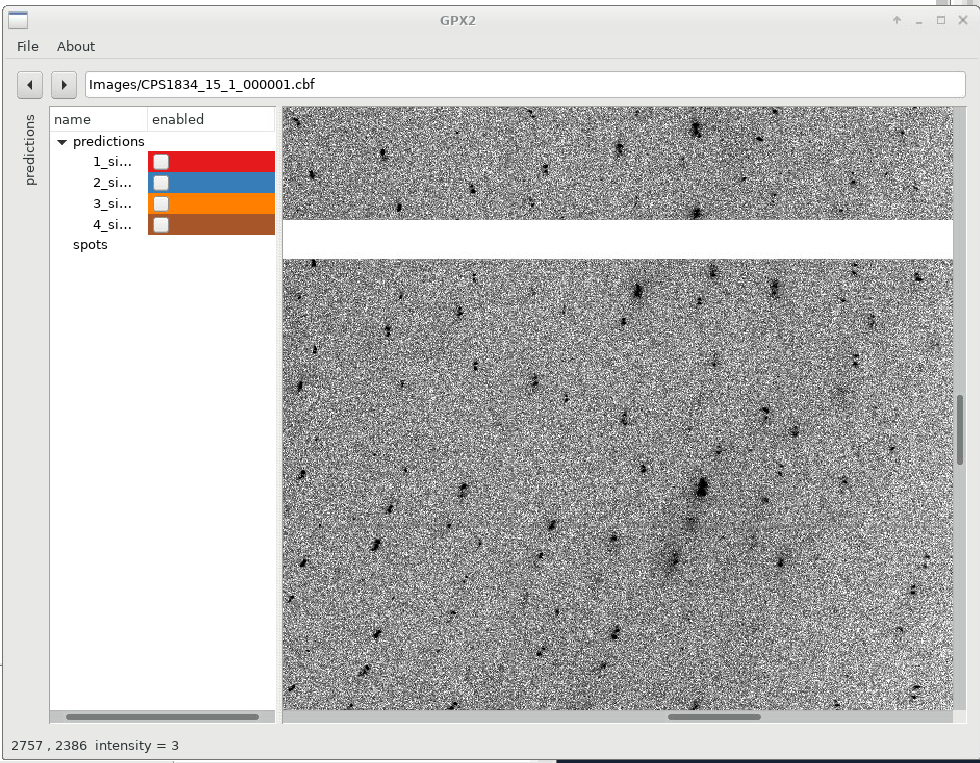
Task: Click the predictions tree label text
Action: tap(109, 141)
